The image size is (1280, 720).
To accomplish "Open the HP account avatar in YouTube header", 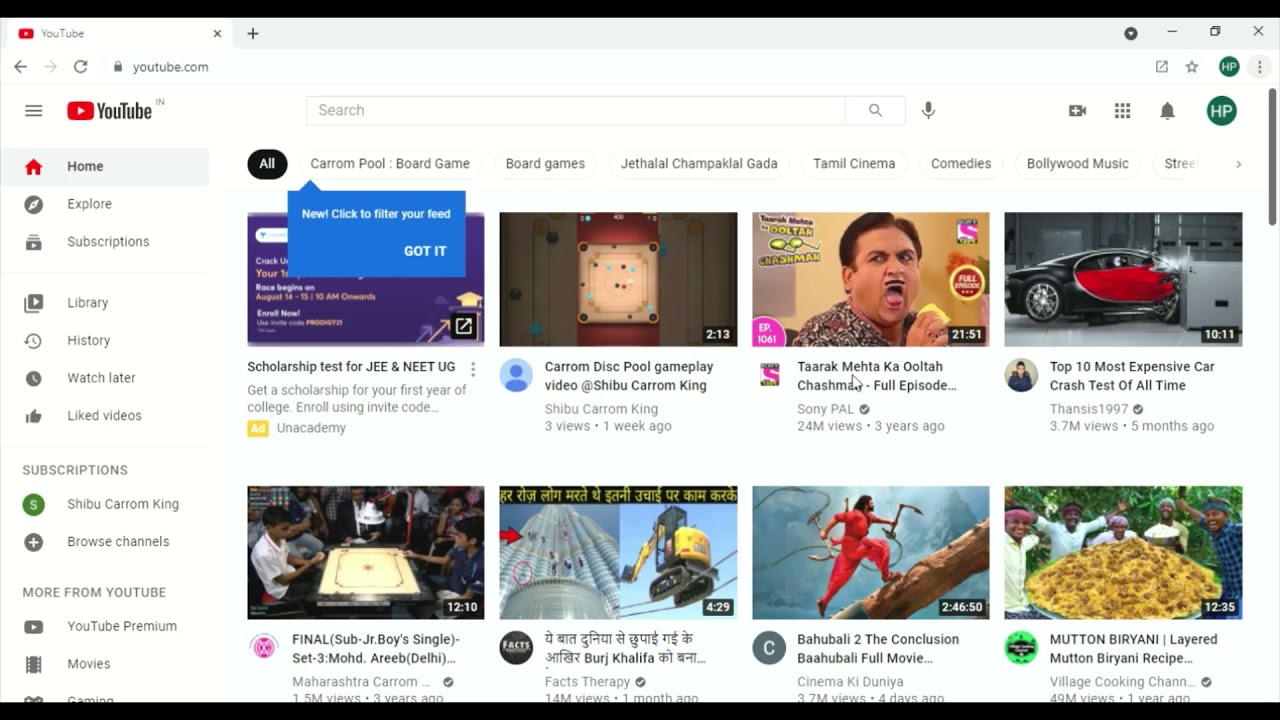I will 1221,111.
